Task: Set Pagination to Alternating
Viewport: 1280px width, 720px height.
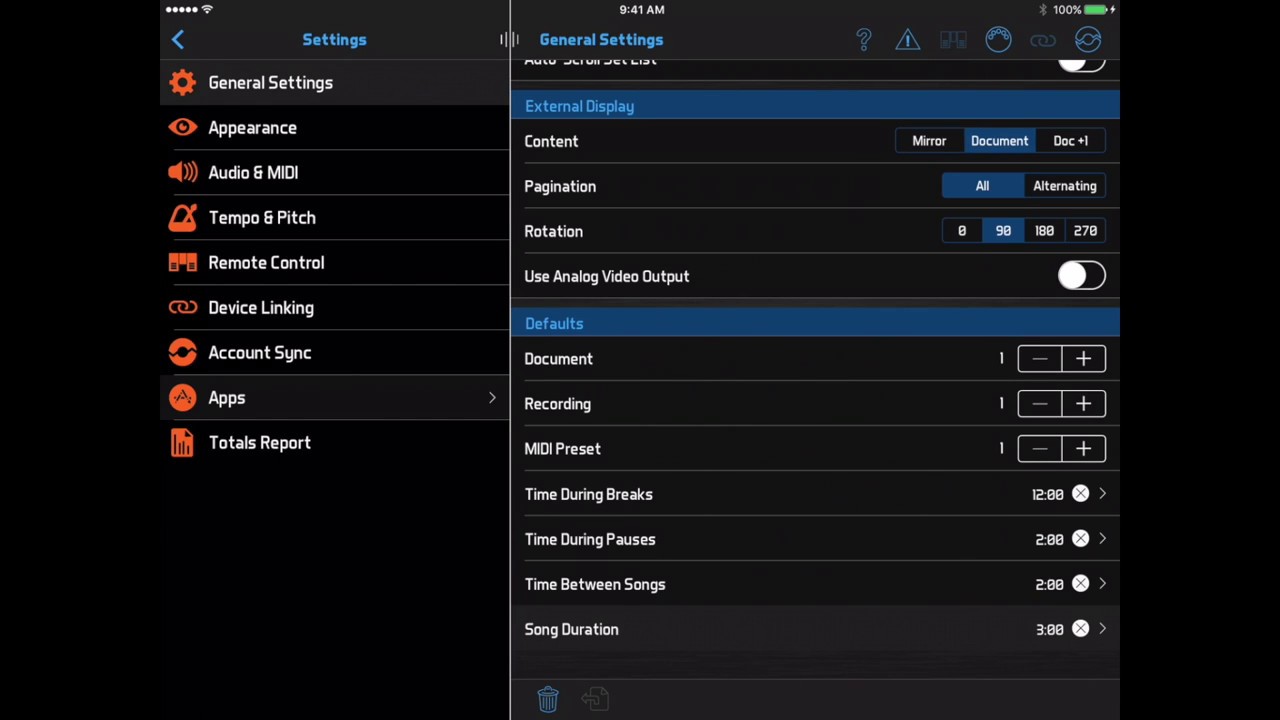Action: tap(1065, 186)
